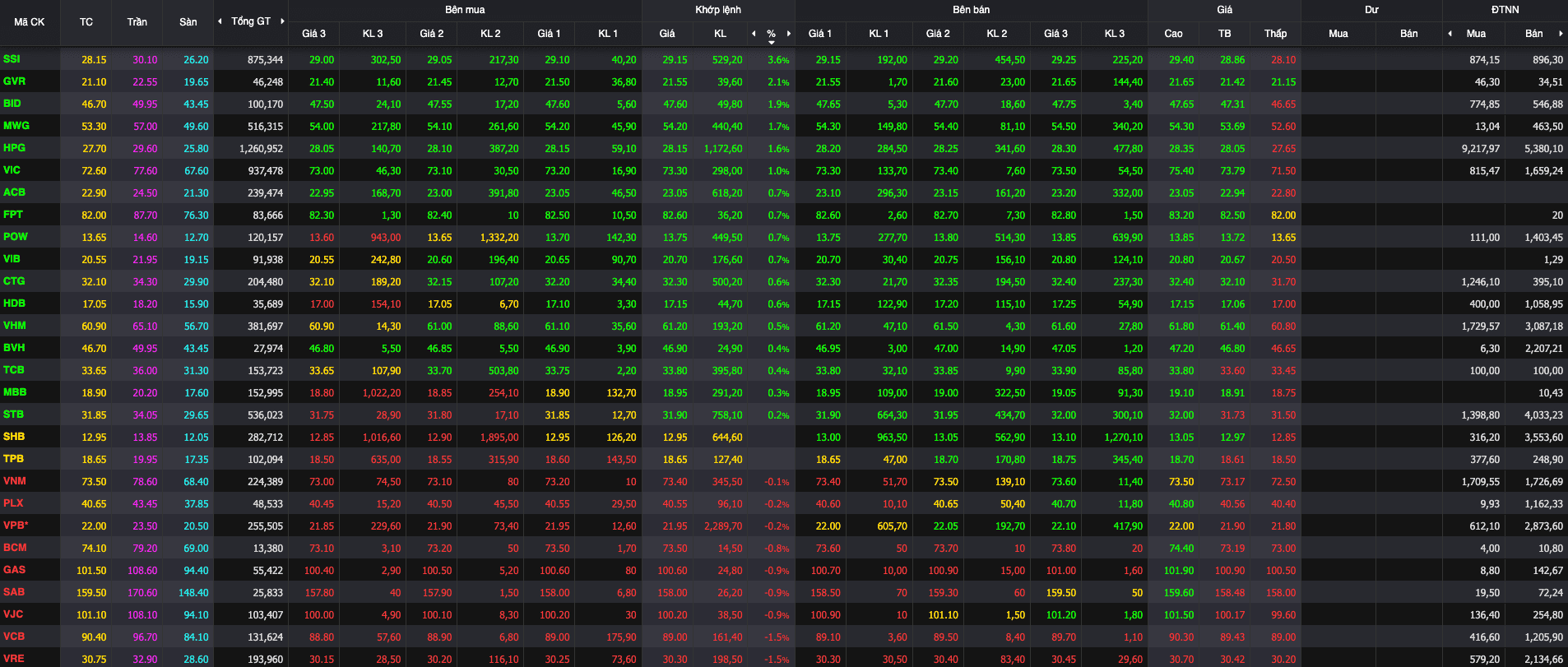Open the CTG stock symbol
The height and width of the screenshot is (667, 1568).
tap(14, 281)
